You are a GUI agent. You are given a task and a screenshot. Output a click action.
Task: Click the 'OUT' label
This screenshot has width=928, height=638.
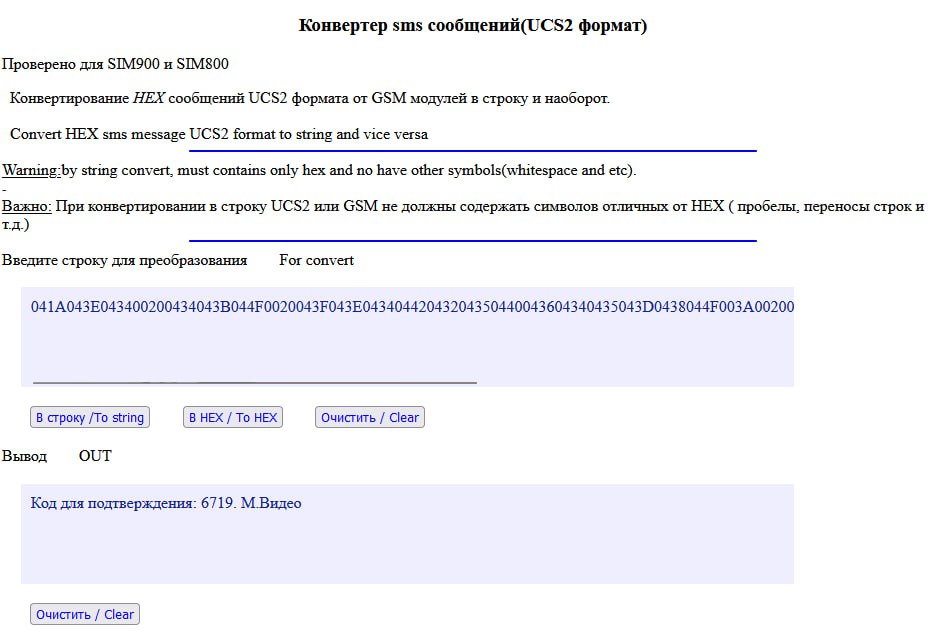pos(95,456)
